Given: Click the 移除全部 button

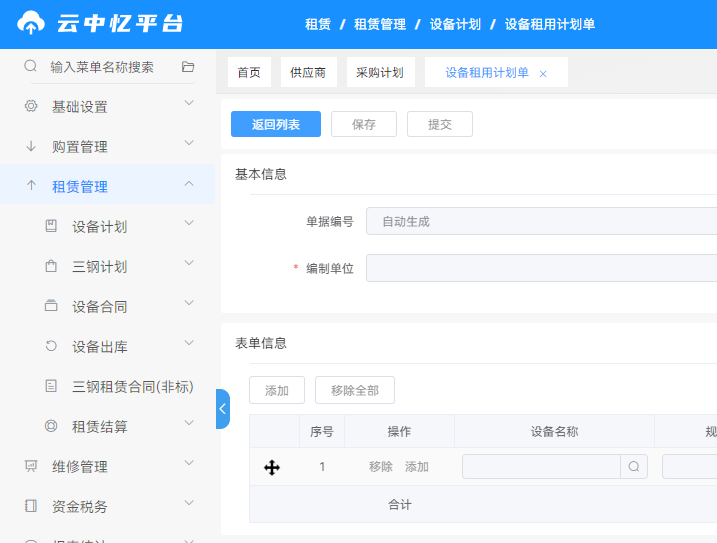Looking at the screenshot, I should (x=354, y=390).
